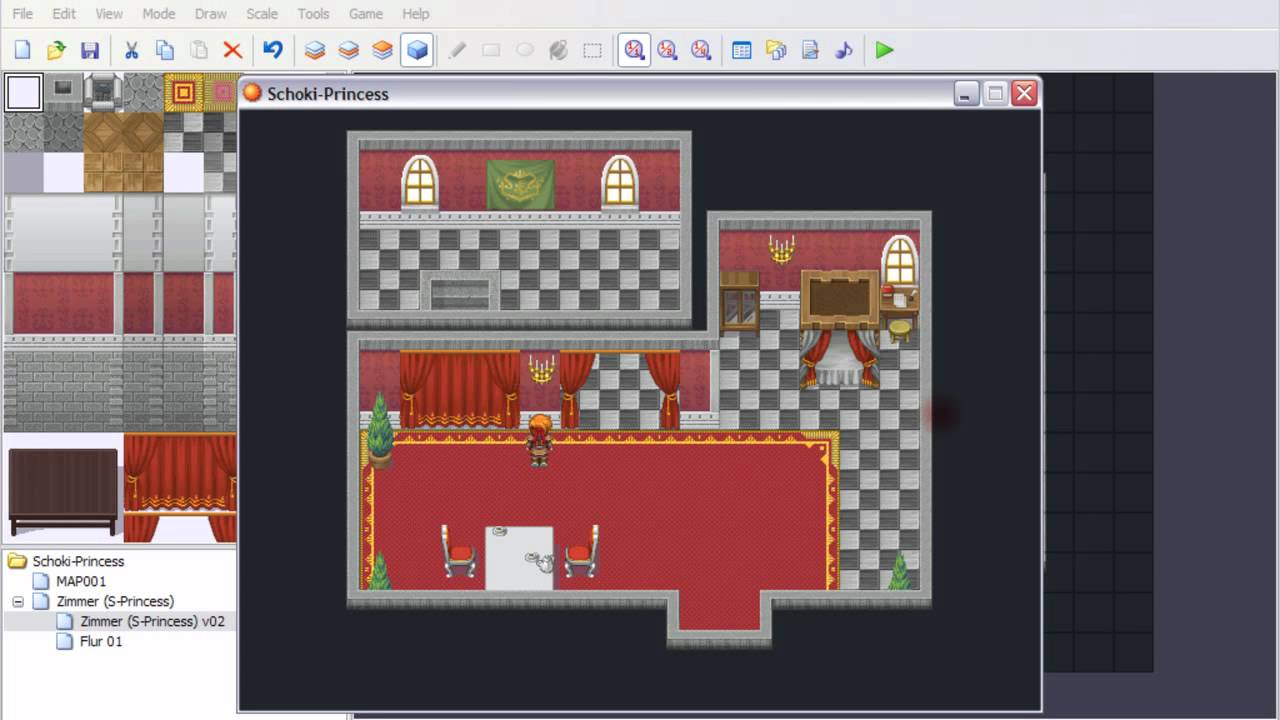Minimize the Schoki-Princess game window
The width and height of the screenshot is (1280, 720).
coord(965,94)
